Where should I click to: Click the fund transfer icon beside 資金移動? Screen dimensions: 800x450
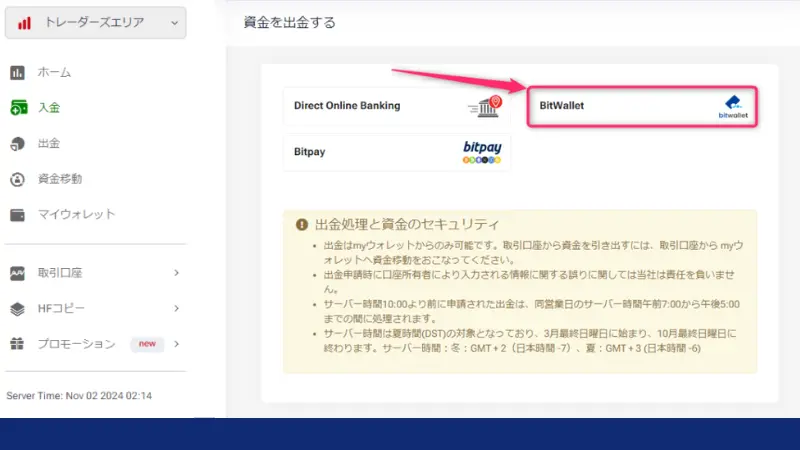click(17, 179)
